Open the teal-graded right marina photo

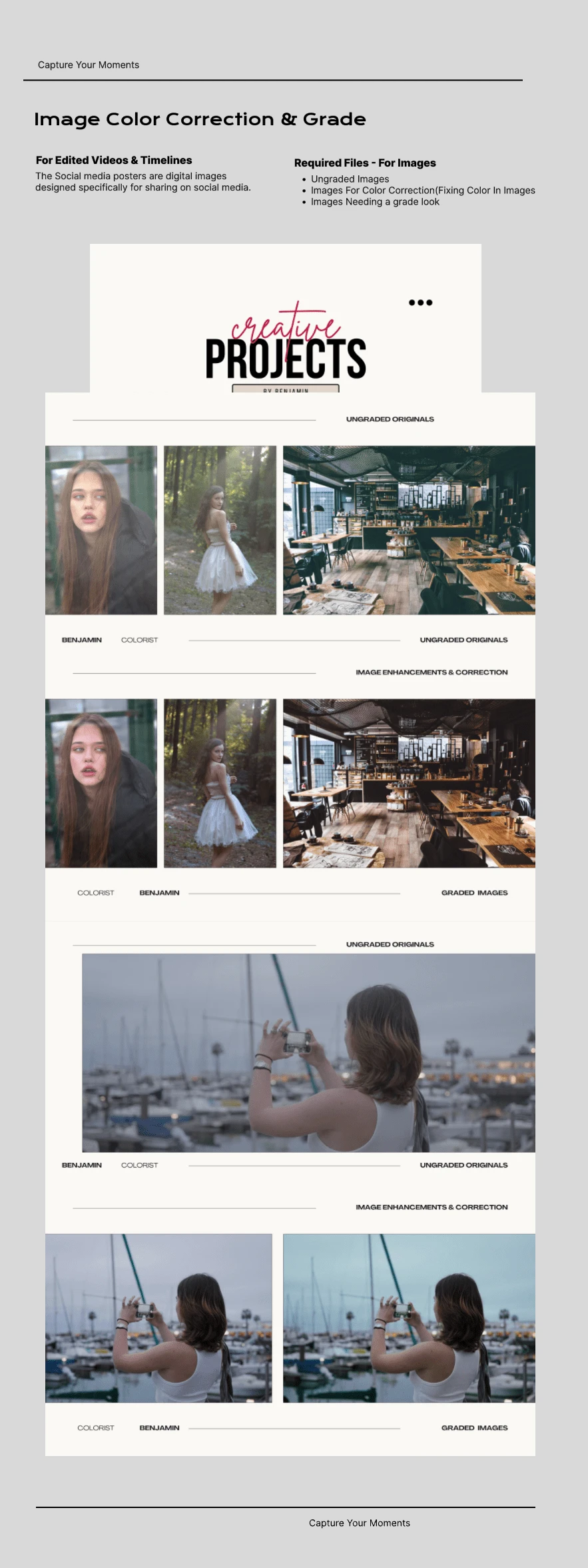pos(409,1318)
